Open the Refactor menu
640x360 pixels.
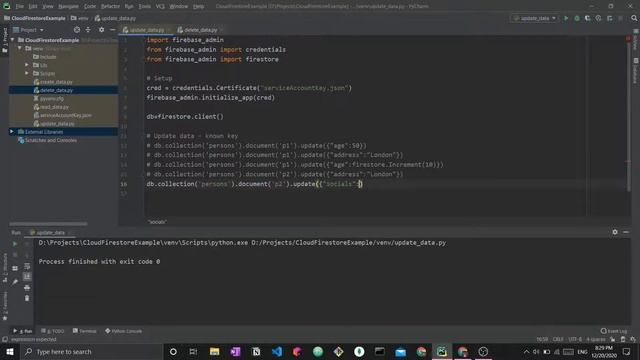tap(110, 7)
